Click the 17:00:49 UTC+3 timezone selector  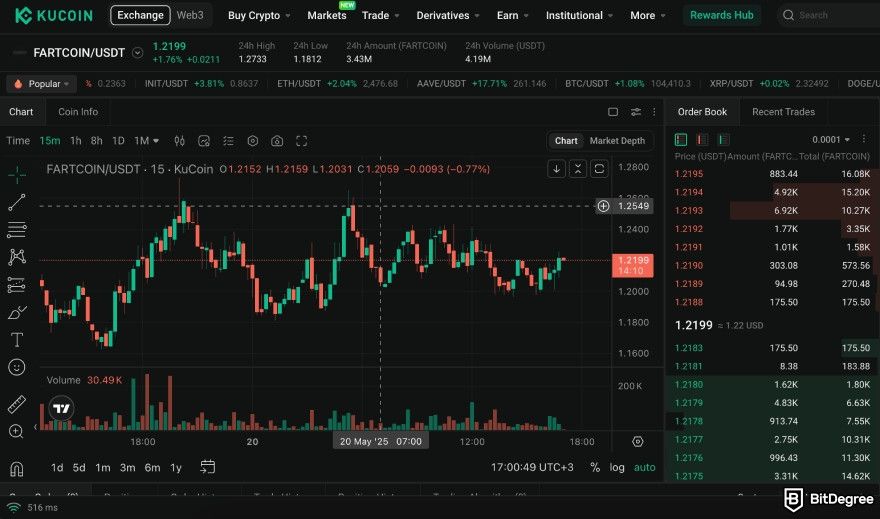point(532,467)
